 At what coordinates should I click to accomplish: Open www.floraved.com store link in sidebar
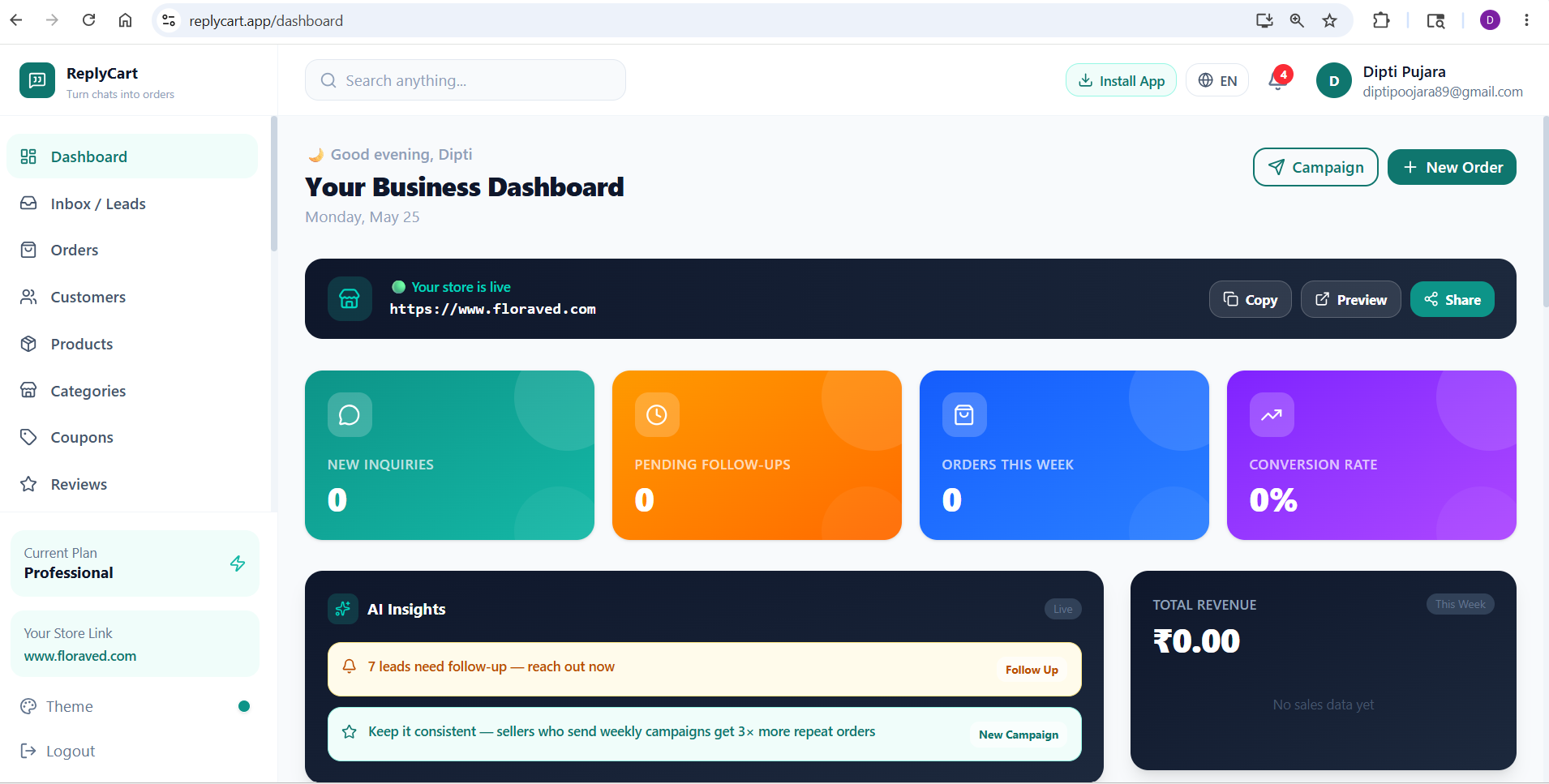pyautogui.click(x=80, y=656)
